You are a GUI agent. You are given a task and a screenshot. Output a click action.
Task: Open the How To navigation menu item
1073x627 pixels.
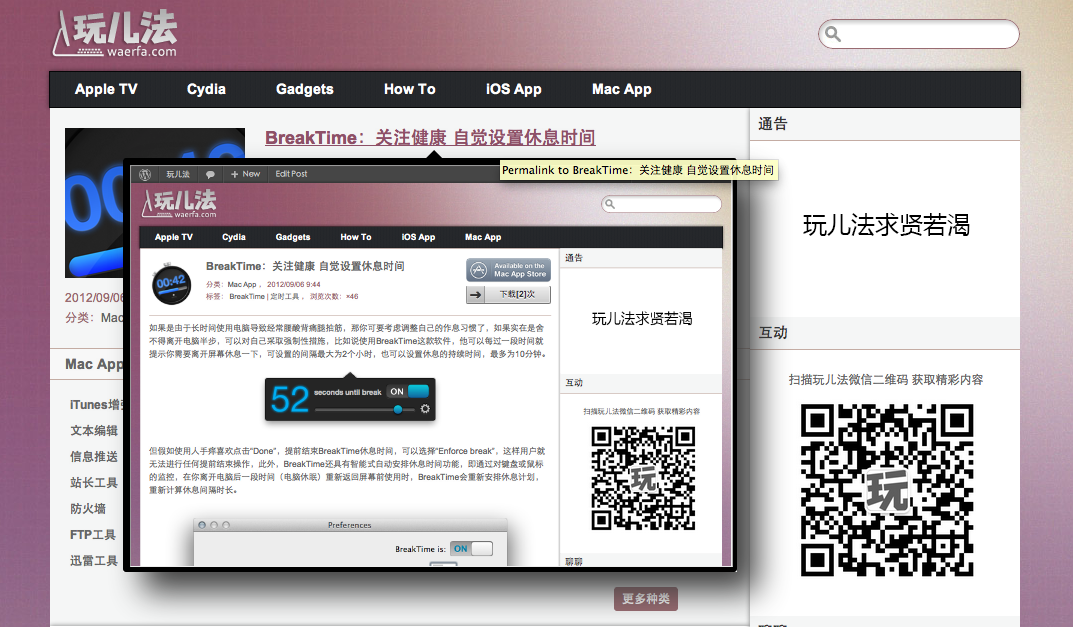pyautogui.click(x=410, y=89)
